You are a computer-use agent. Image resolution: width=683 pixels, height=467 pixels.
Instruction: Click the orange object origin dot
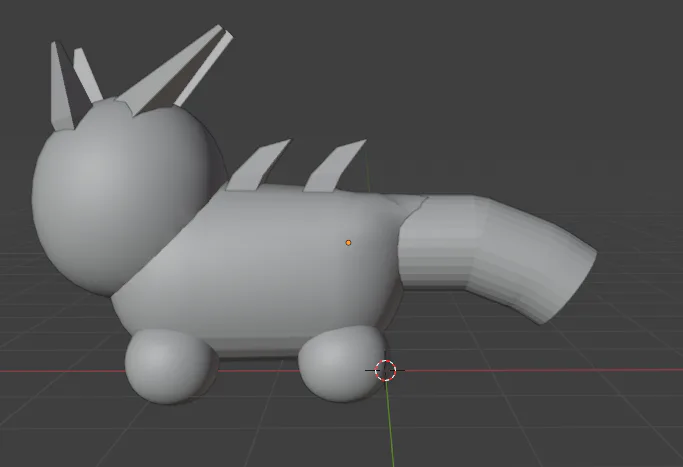(x=348, y=243)
